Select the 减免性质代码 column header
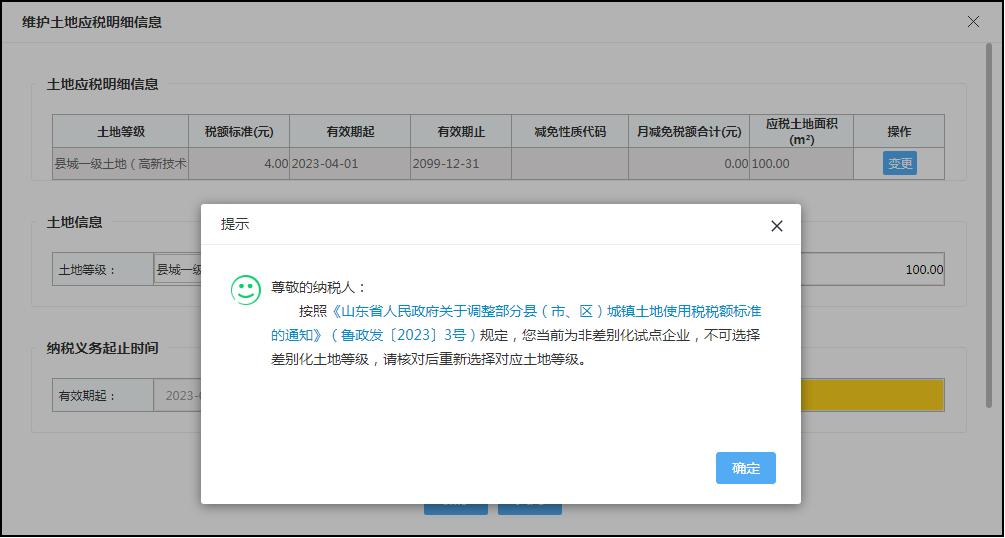Image resolution: width=1005 pixels, height=538 pixels. (x=570, y=131)
